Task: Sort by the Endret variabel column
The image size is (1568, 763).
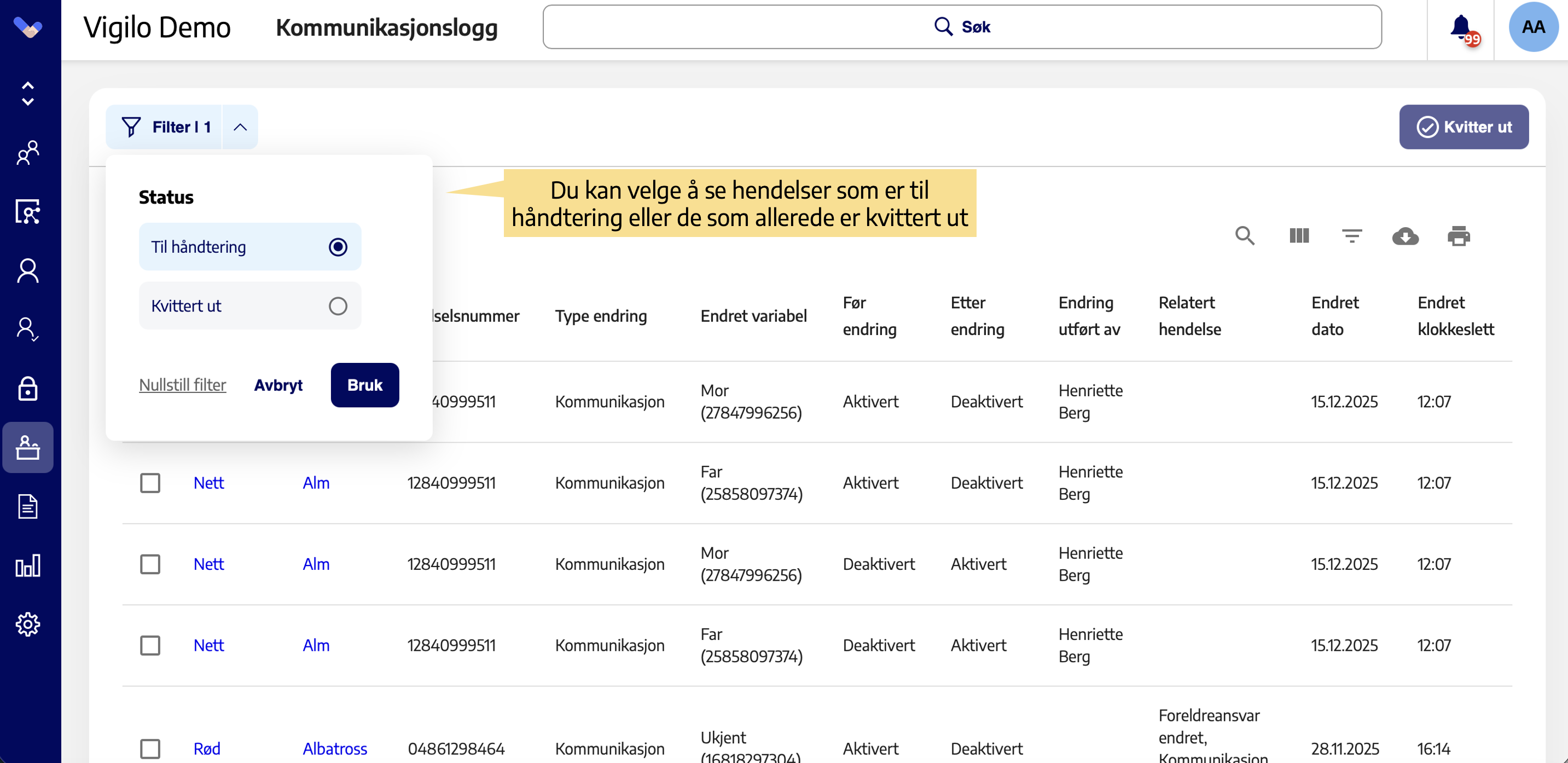Action: point(753,316)
